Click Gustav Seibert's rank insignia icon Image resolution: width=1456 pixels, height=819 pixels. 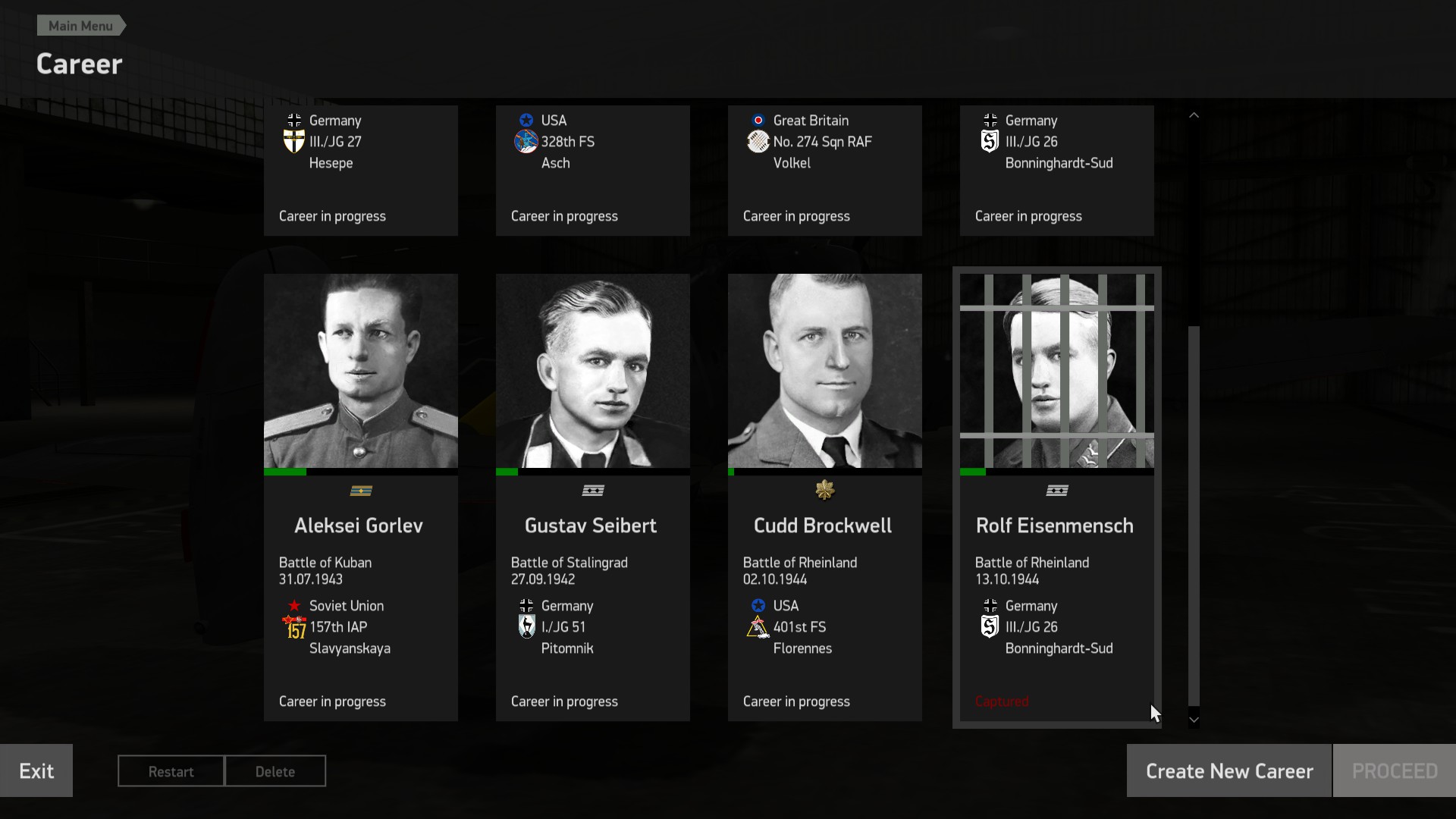point(593,491)
